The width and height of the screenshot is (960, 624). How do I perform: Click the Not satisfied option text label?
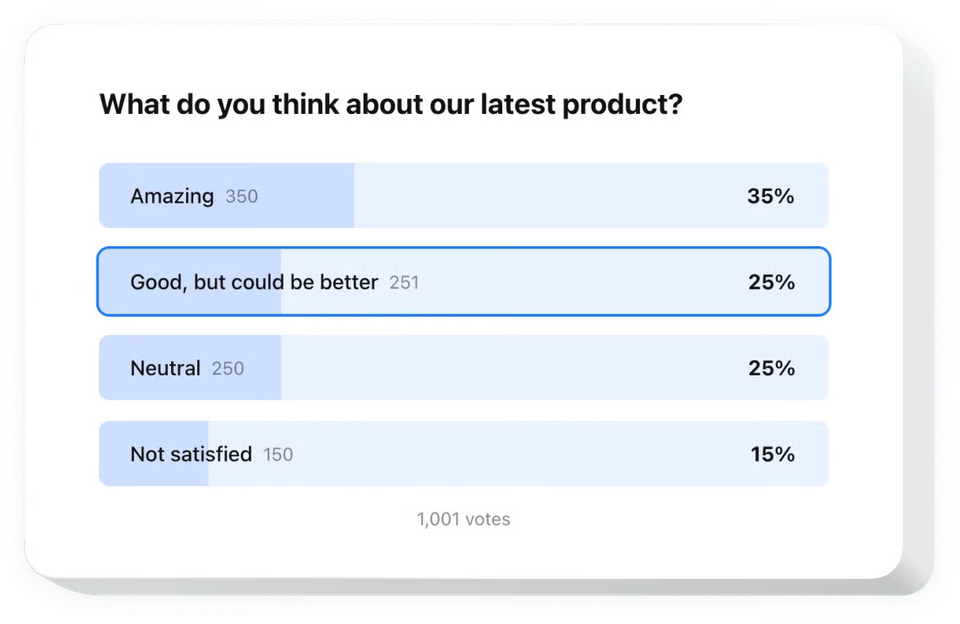tap(189, 454)
